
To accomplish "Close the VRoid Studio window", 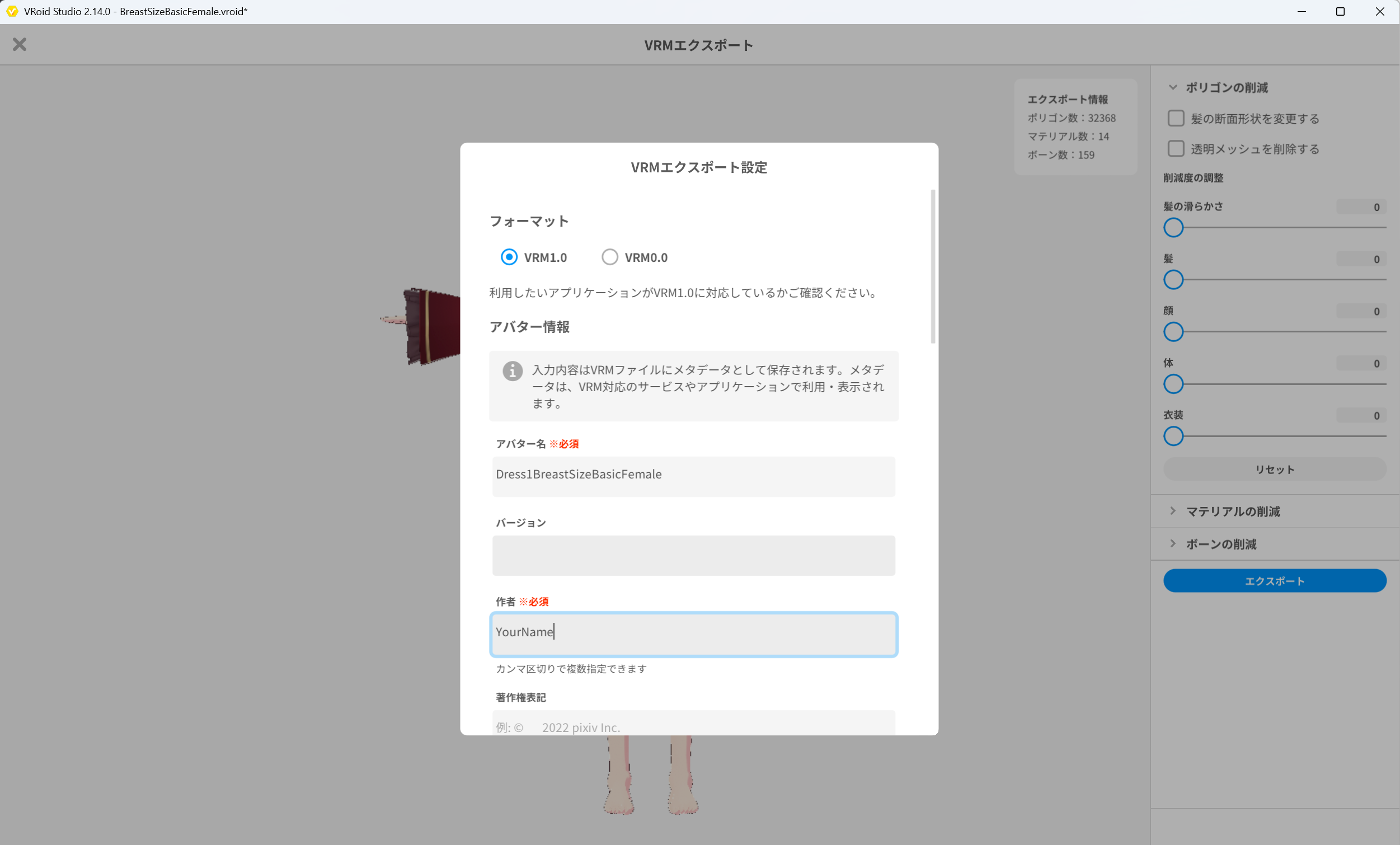I will [x=1380, y=11].
